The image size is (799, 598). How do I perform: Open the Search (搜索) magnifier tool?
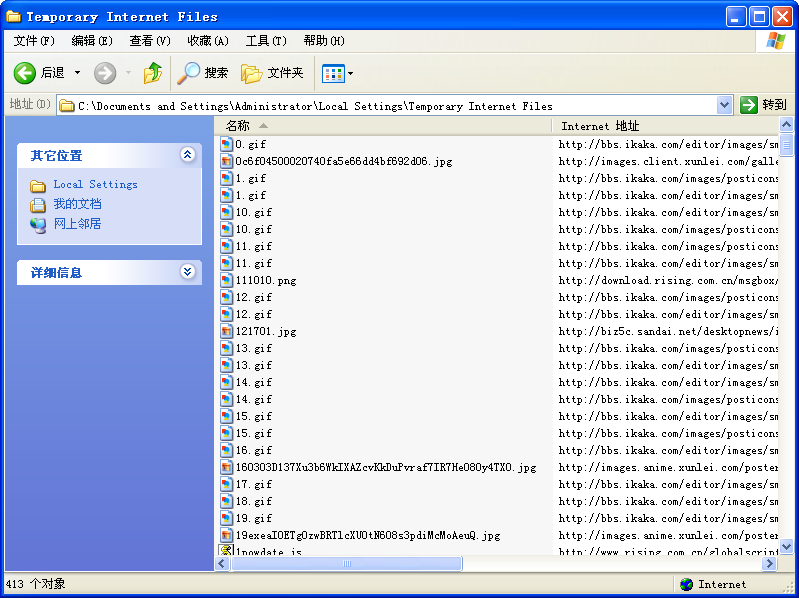click(x=189, y=73)
